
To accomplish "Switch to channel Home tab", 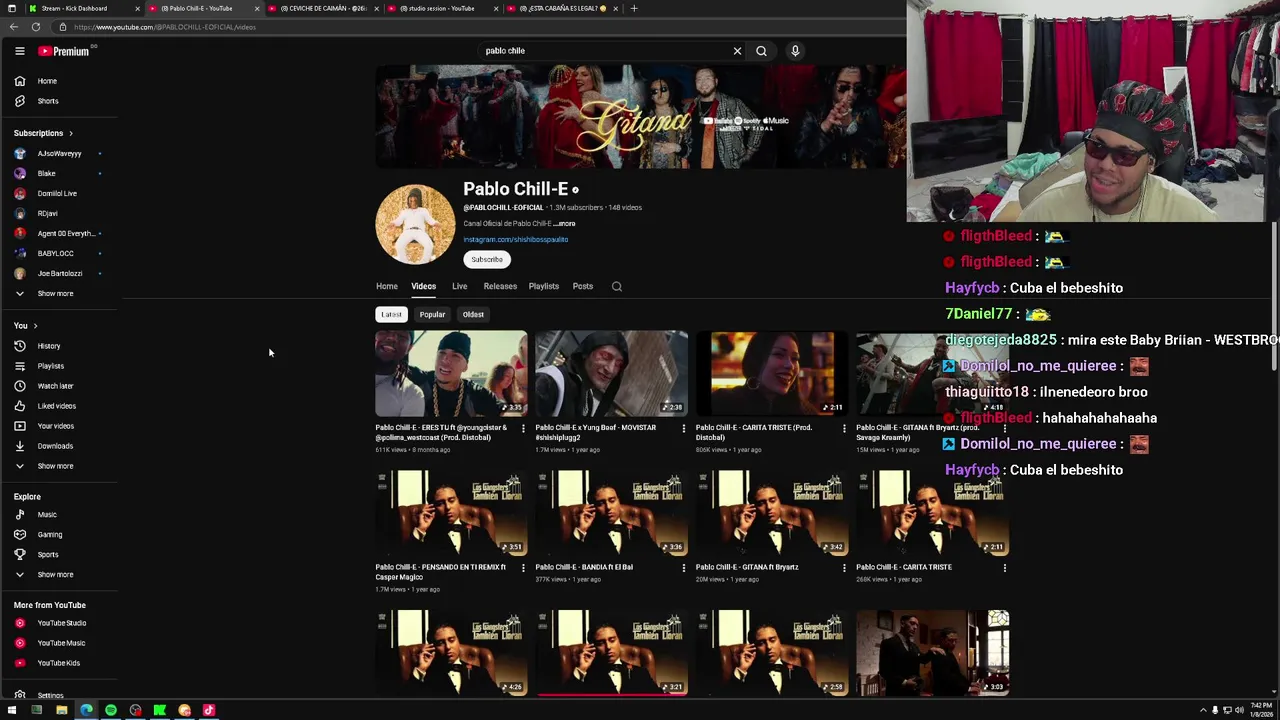I will (x=387, y=287).
